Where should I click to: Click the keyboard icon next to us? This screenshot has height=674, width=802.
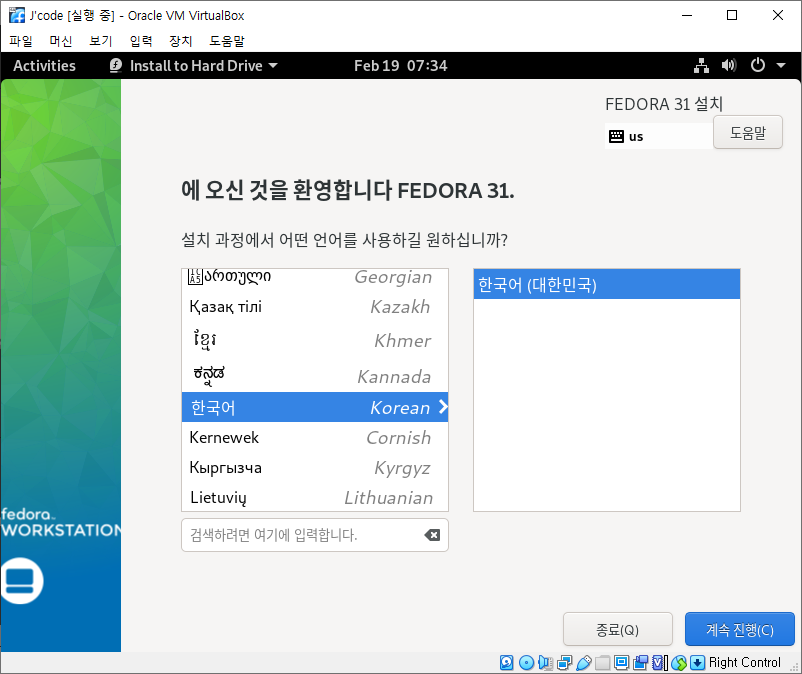tap(616, 136)
